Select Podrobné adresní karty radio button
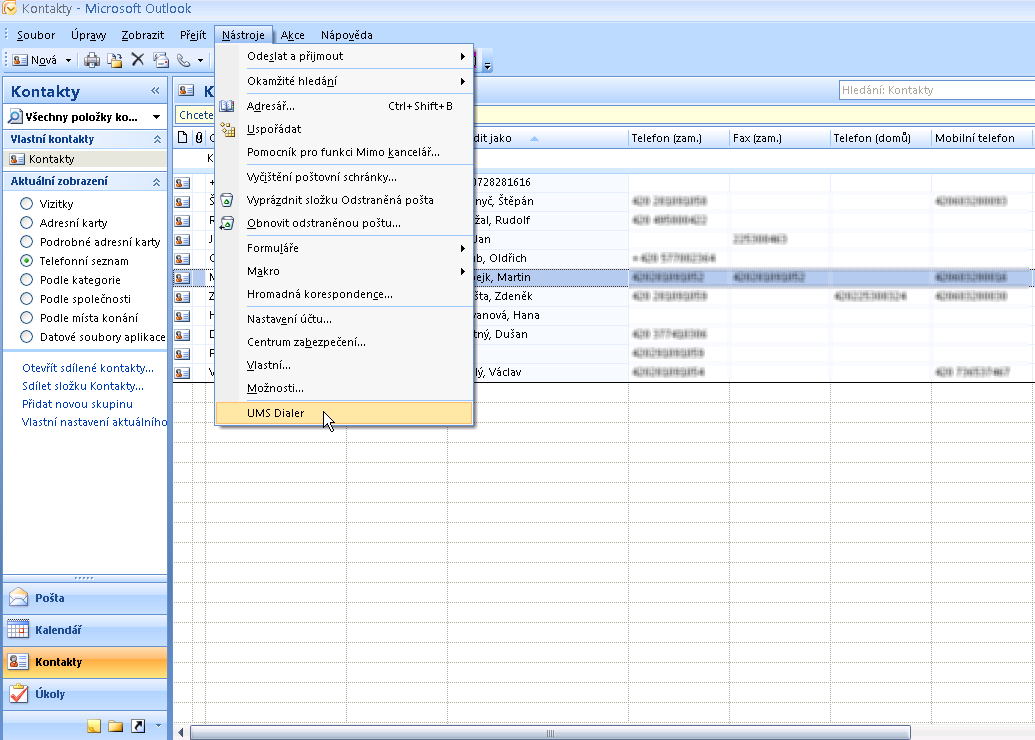1035x740 pixels. [26, 242]
